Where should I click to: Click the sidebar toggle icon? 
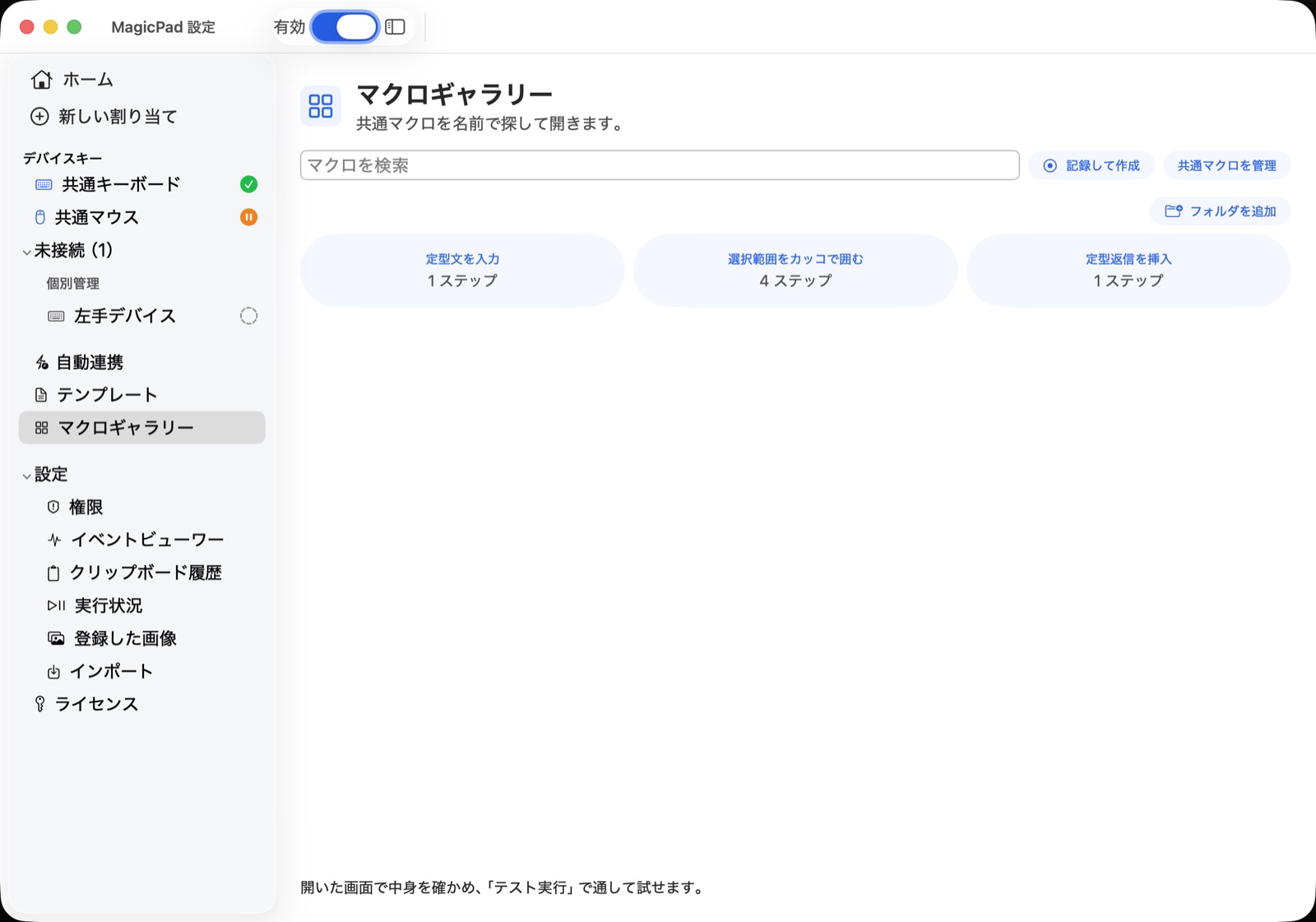[x=396, y=27]
